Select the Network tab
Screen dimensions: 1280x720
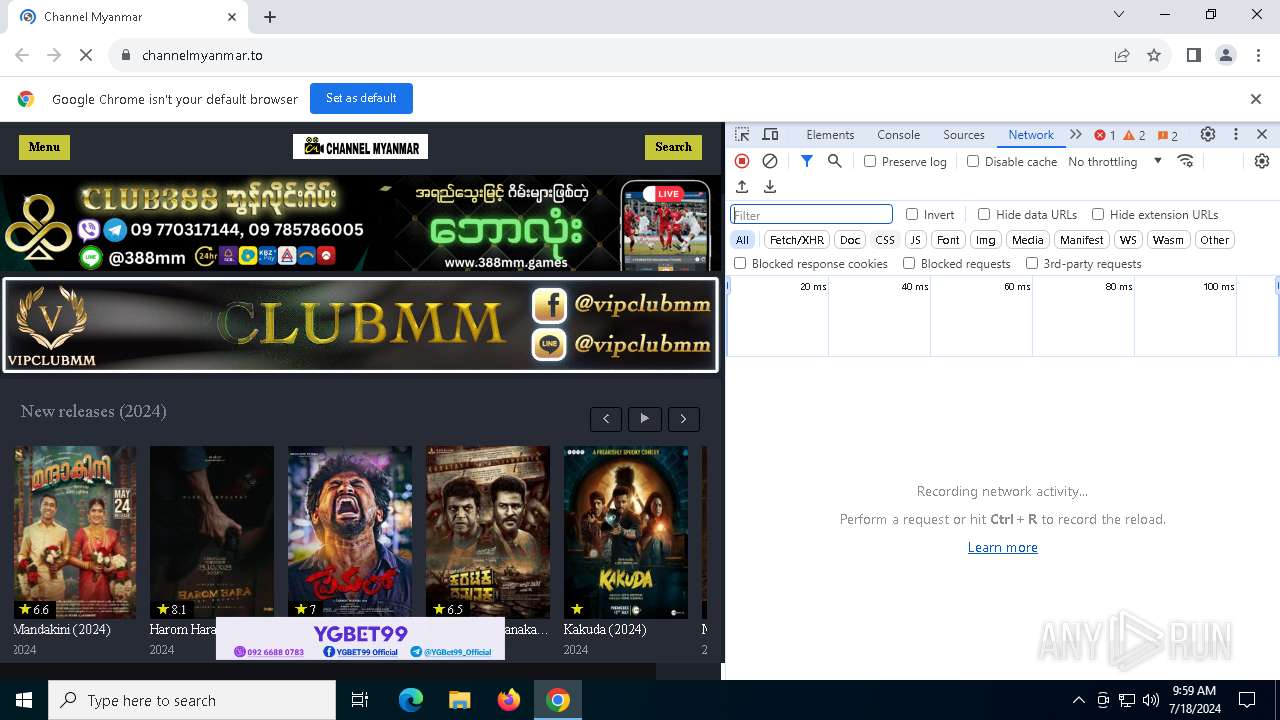coord(1031,135)
